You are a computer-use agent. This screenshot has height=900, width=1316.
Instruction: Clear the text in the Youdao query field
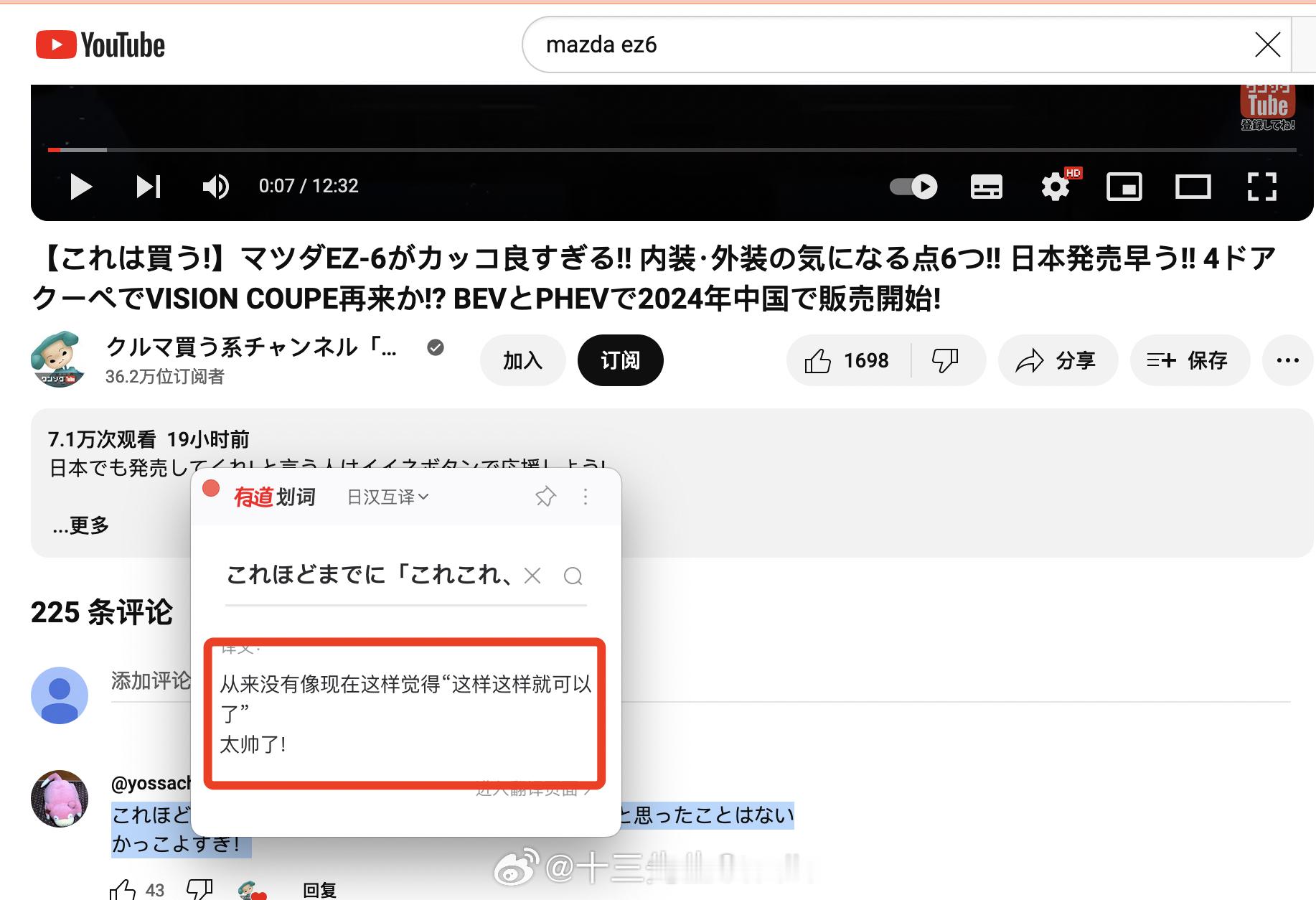pyautogui.click(x=532, y=576)
